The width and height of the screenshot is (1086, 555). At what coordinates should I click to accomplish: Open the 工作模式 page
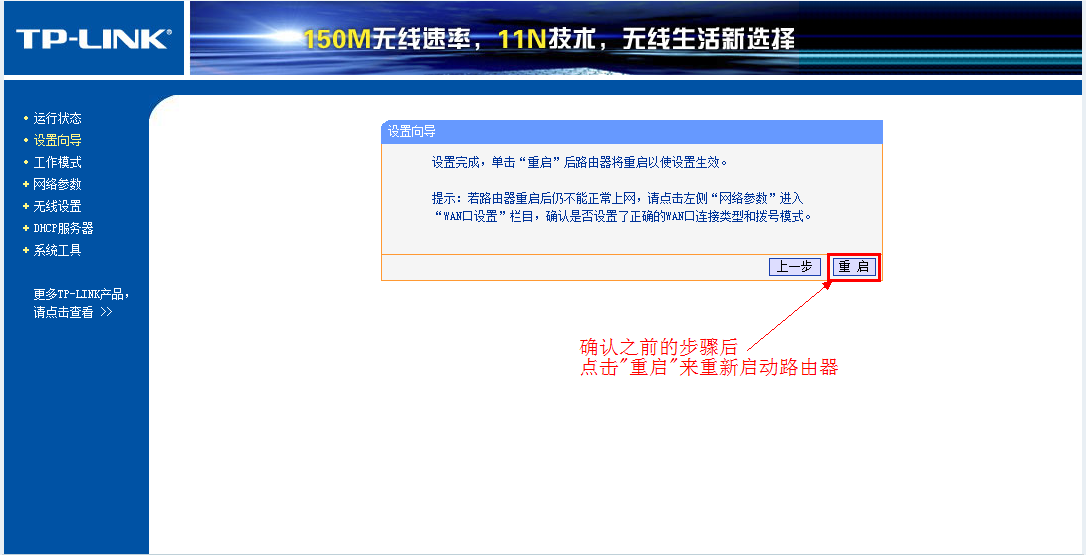(57, 163)
